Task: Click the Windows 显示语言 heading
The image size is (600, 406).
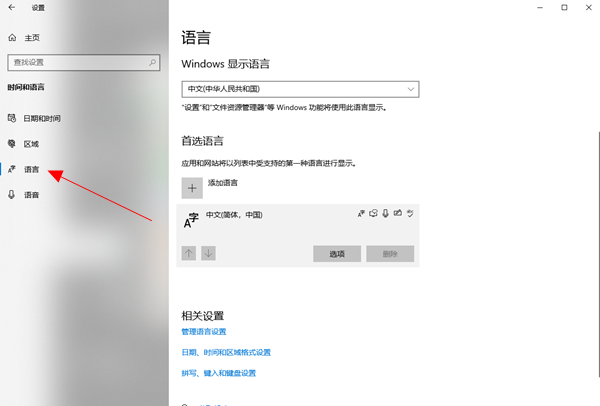Action: coord(225,64)
